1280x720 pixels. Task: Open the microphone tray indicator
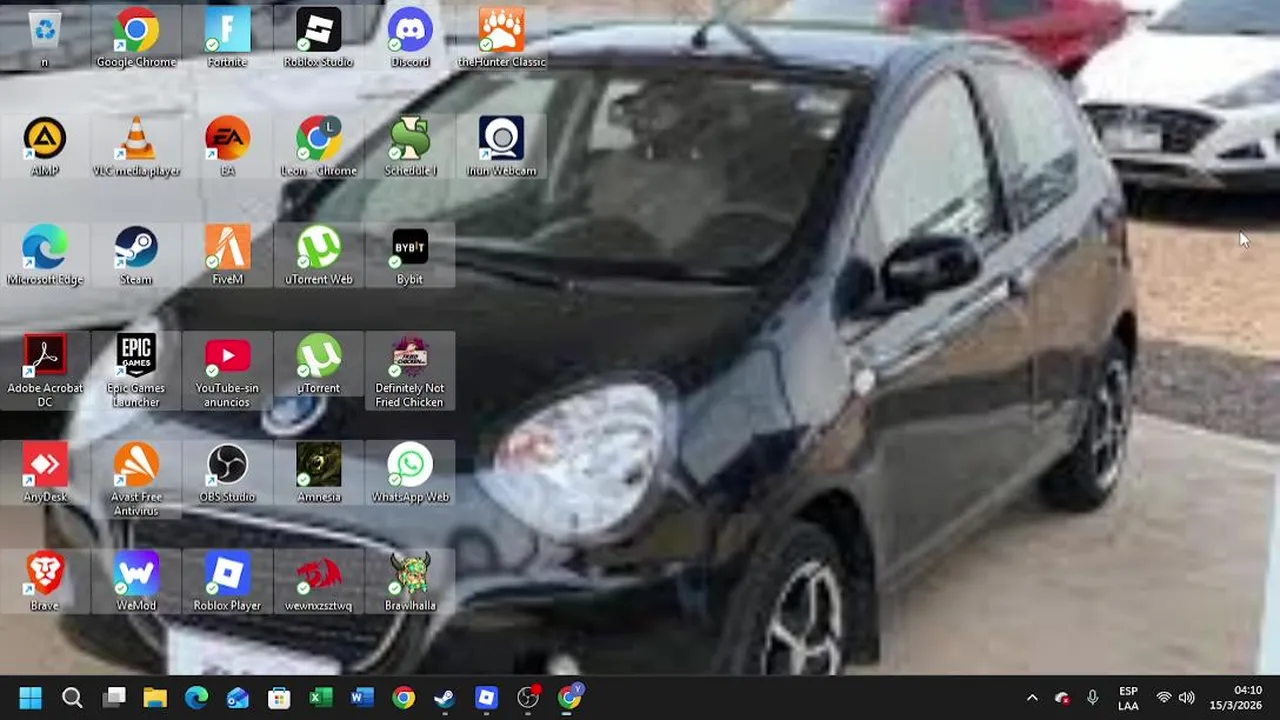[x=1092, y=698]
